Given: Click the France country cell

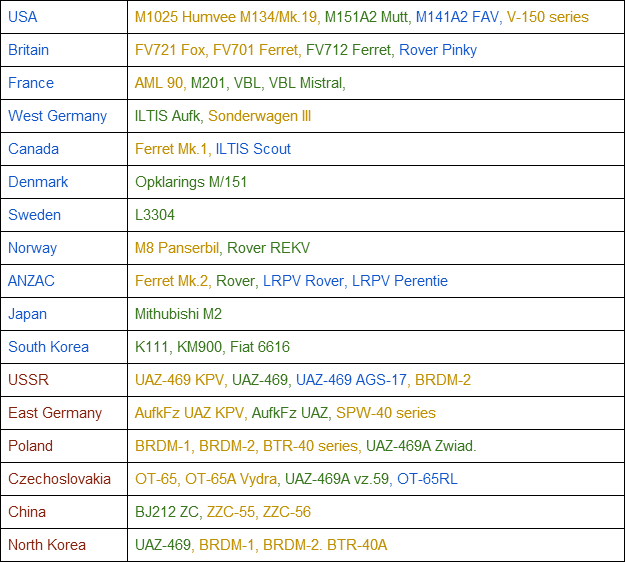Looking at the screenshot, I should [x=64, y=83].
